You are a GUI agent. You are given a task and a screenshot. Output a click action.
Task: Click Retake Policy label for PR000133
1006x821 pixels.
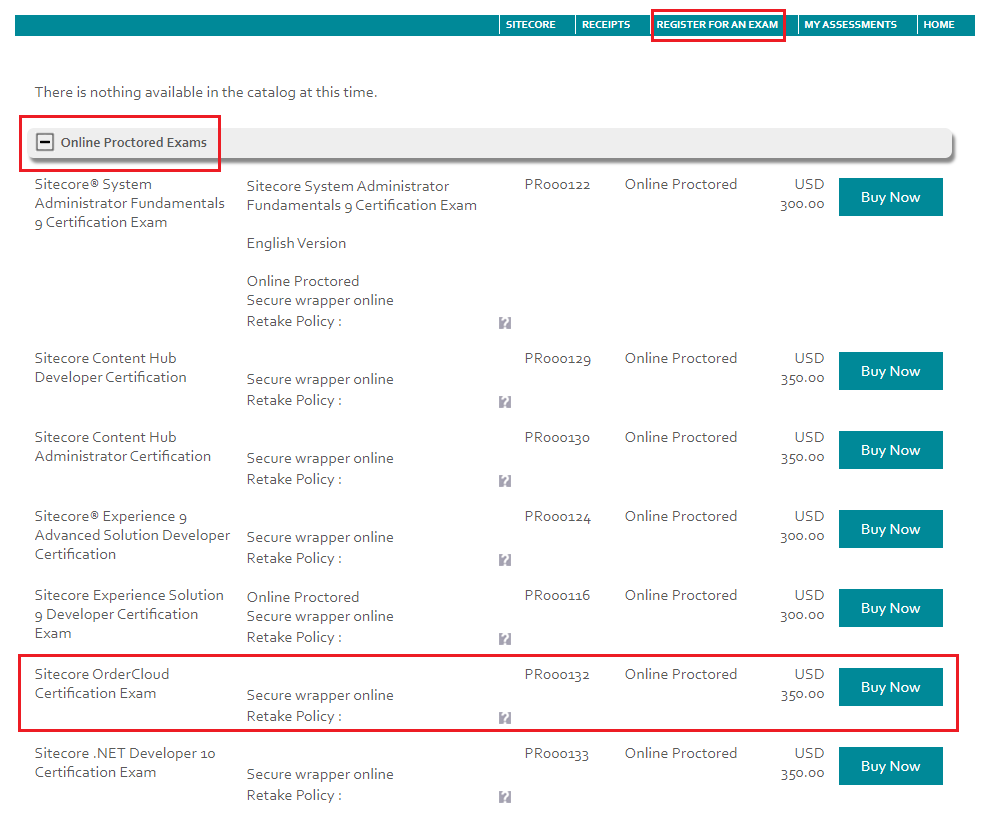pos(294,795)
